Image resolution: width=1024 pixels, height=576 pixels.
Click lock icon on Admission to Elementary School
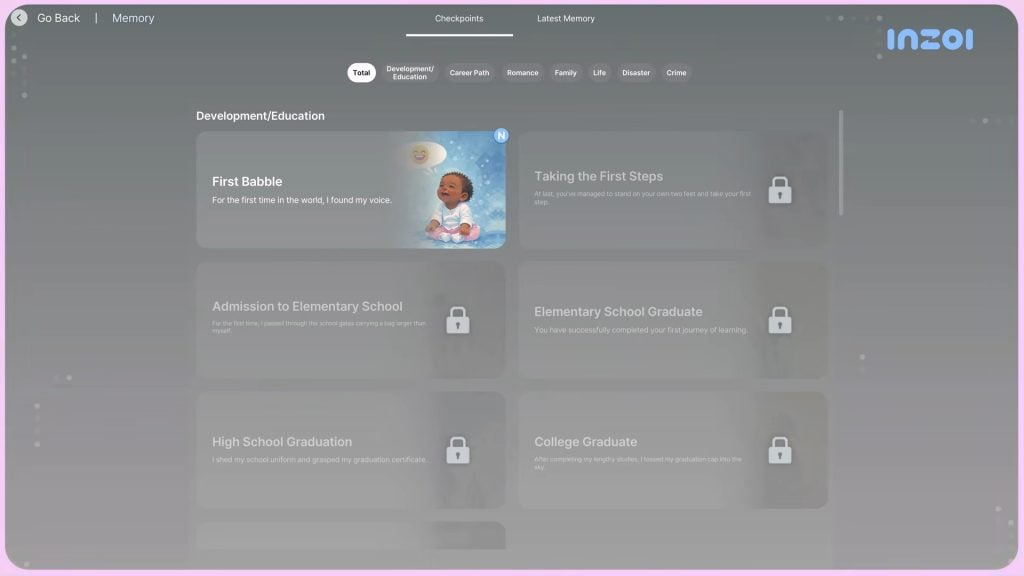457,320
